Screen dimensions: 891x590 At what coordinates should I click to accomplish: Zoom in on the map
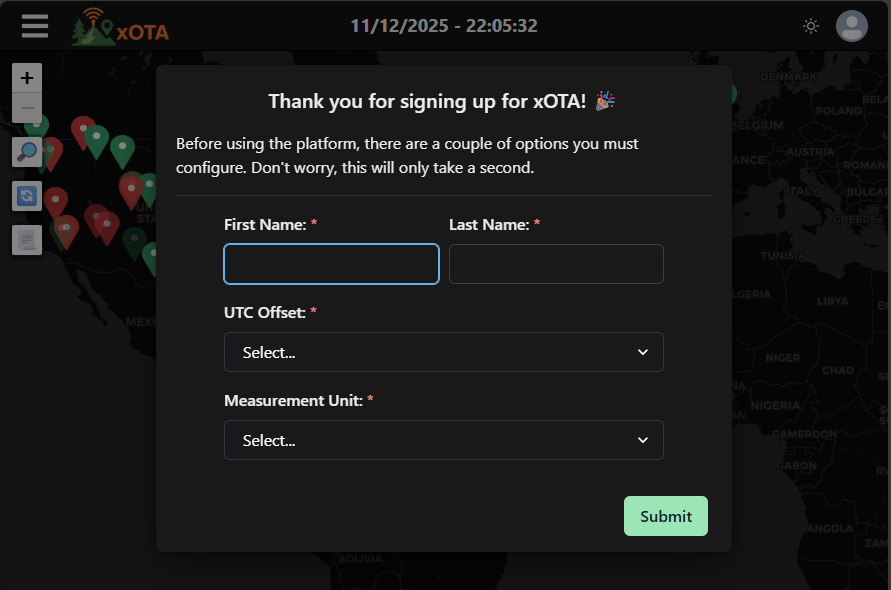(x=26, y=77)
